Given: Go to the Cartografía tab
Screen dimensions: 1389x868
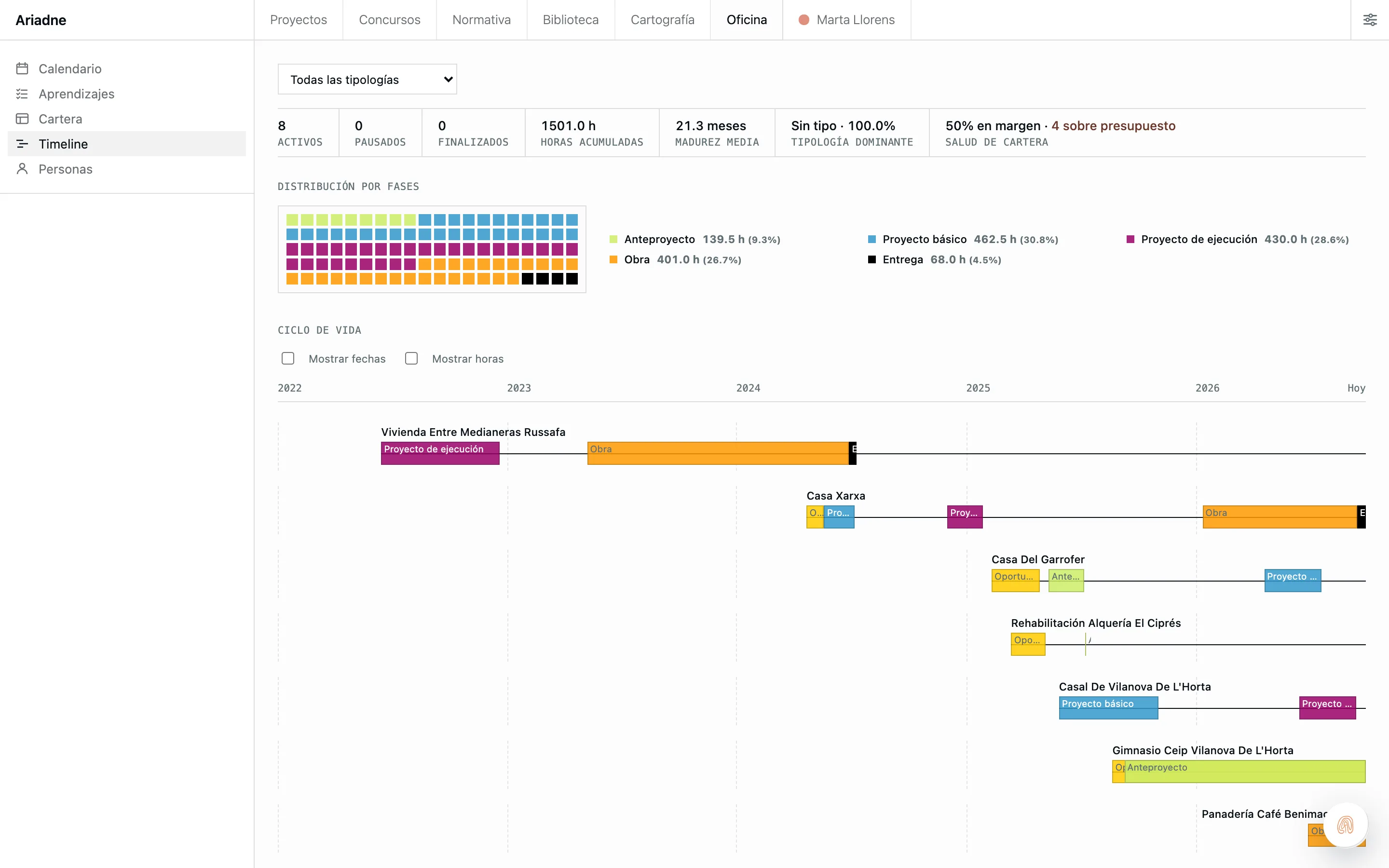Looking at the screenshot, I should click(x=662, y=20).
